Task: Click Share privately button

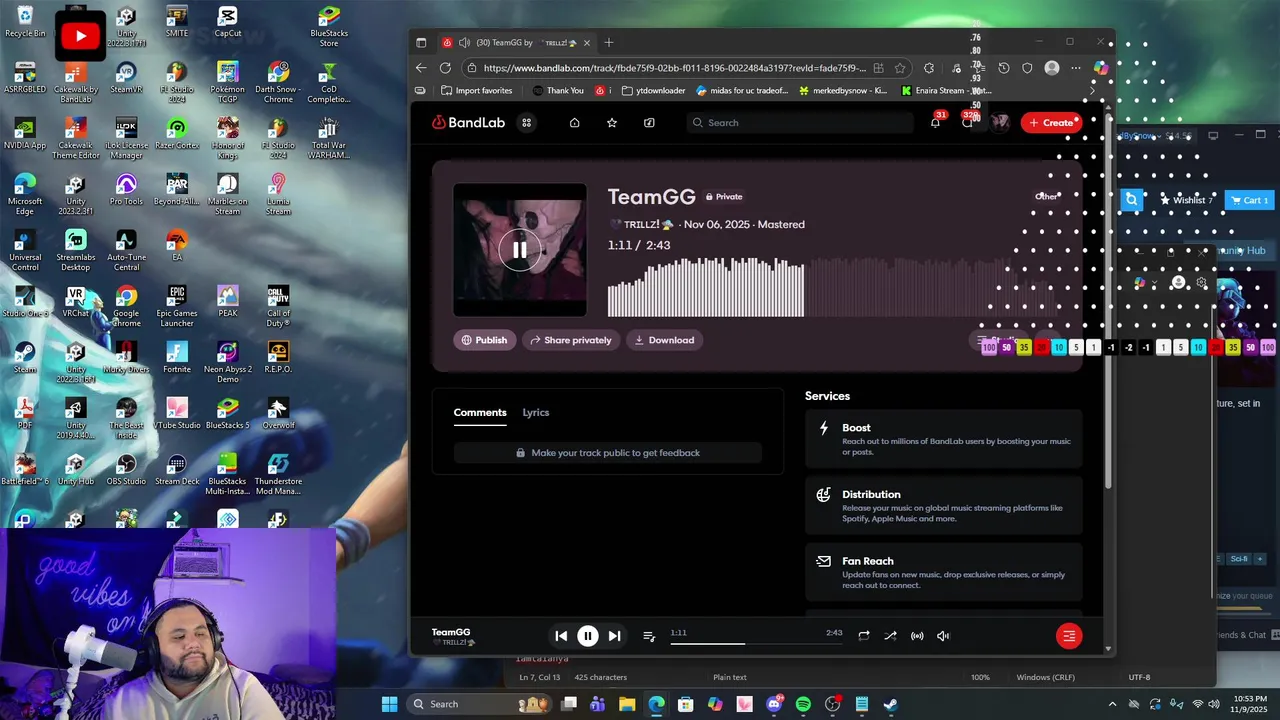Action: click(x=571, y=340)
